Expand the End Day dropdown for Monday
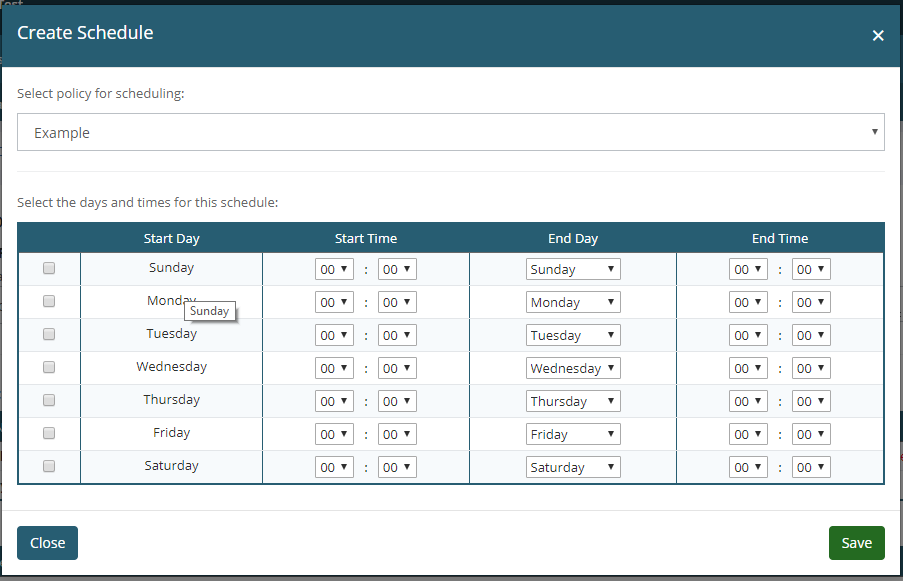This screenshot has width=903, height=581. (573, 303)
